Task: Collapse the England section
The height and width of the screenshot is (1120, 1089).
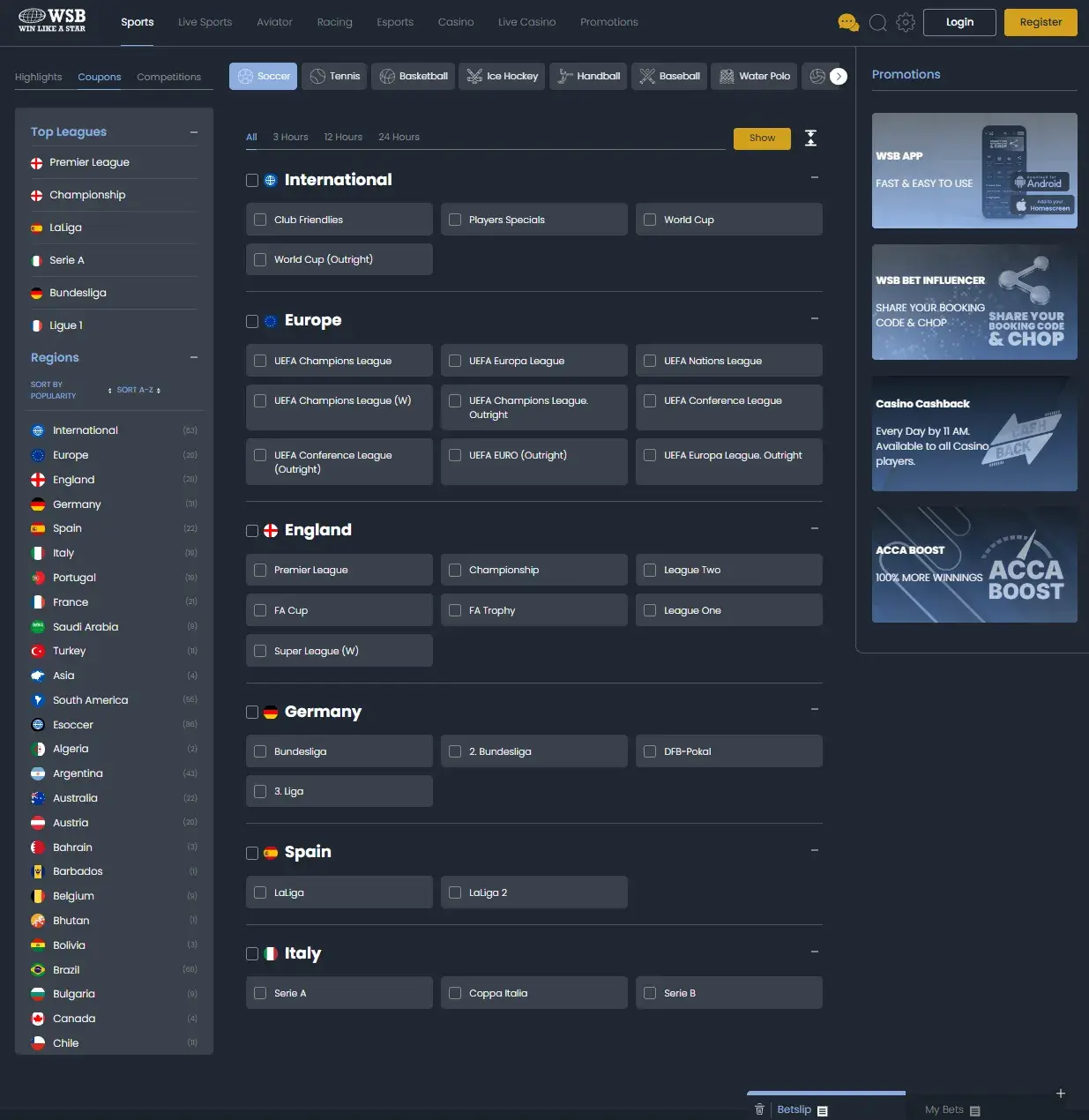Action: click(815, 528)
